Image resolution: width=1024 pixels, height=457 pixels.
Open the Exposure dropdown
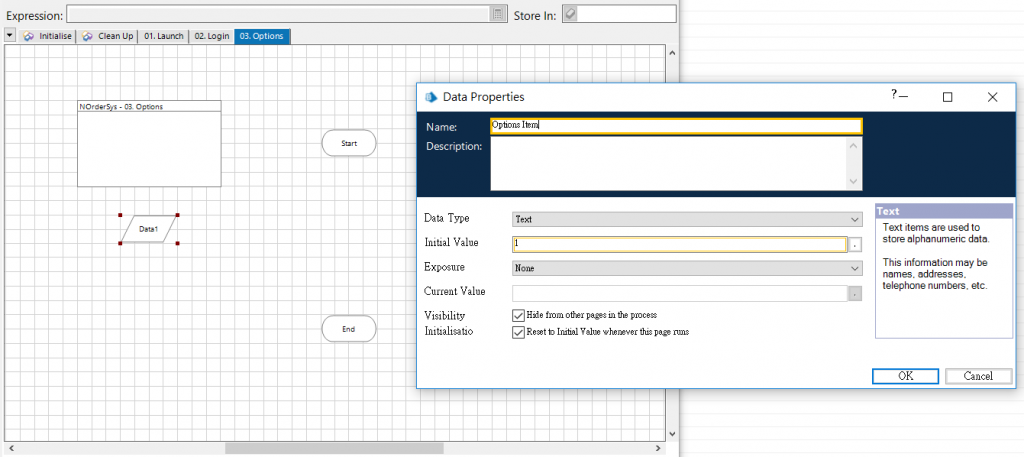[x=687, y=268]
